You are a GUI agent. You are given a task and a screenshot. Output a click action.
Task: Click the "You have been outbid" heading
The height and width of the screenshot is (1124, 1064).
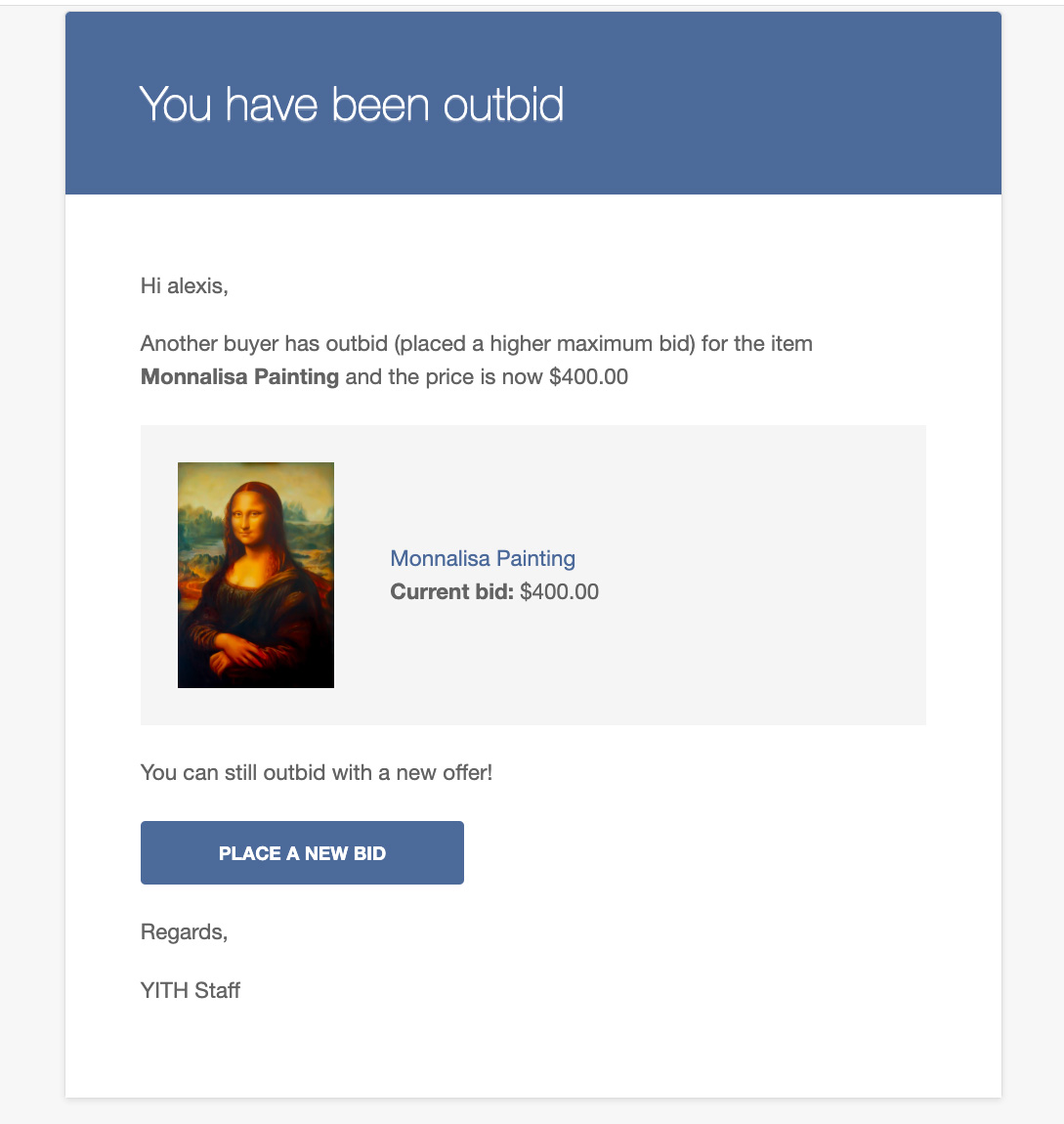click(352, 104)
